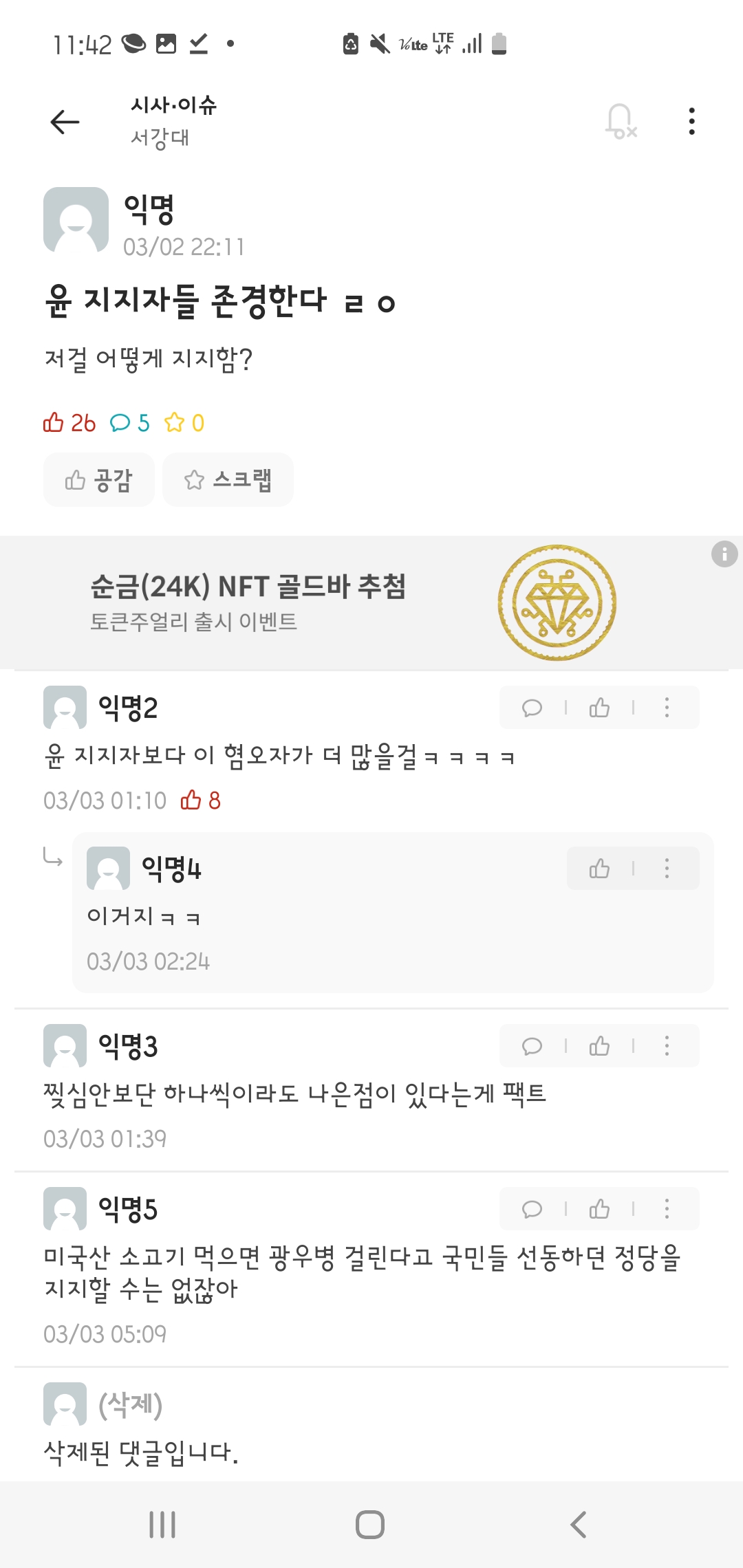Like 익명2's comment with thumbs-up
Viewport: 743px width, 1568px height.
click(599, 708)
